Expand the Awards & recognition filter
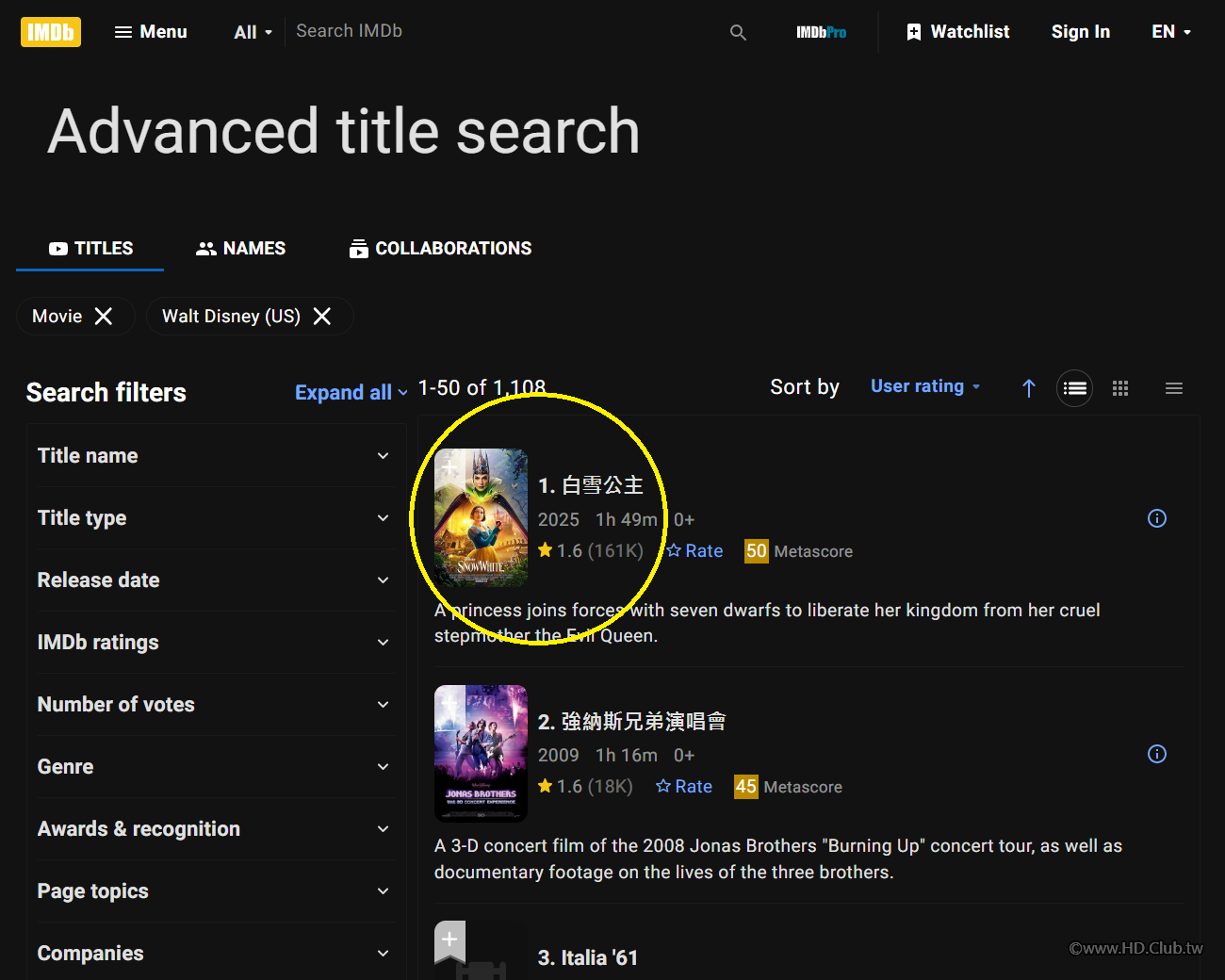1225x980 pixels. click(x=215, y=829)
